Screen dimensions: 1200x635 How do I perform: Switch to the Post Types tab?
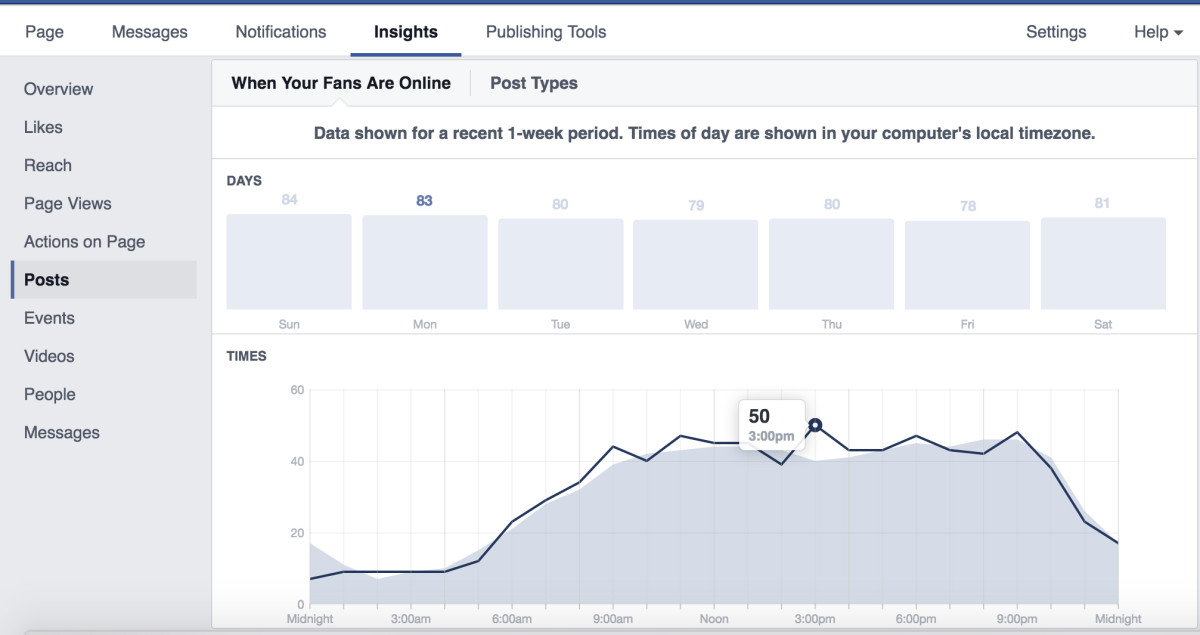(533, 83)
